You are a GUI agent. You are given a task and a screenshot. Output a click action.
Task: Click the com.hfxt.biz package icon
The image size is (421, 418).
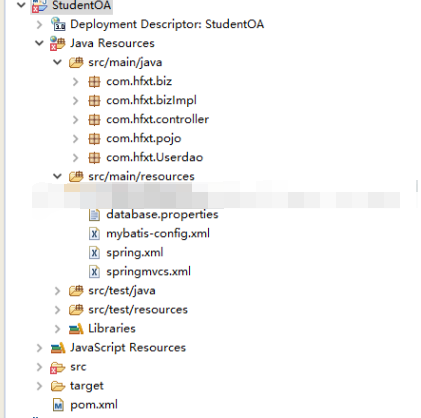[x=94, y=81]
